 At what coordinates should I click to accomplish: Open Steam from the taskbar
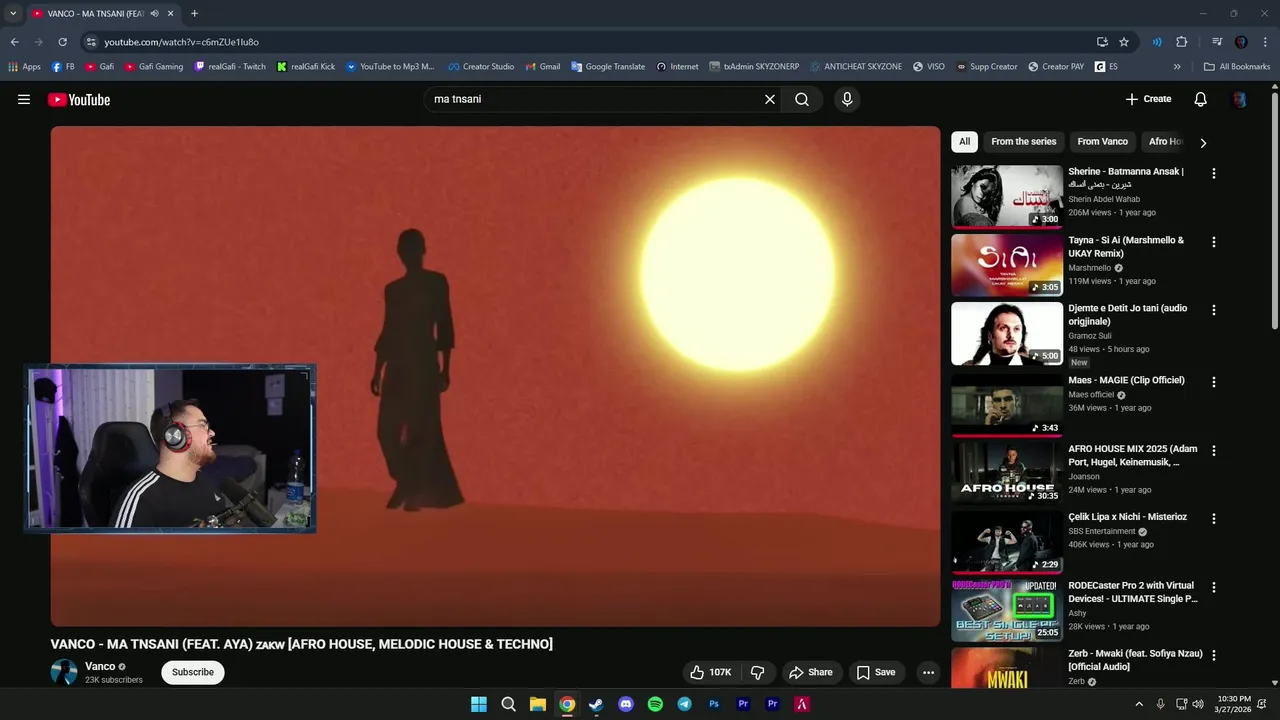[x=596, y=704]
